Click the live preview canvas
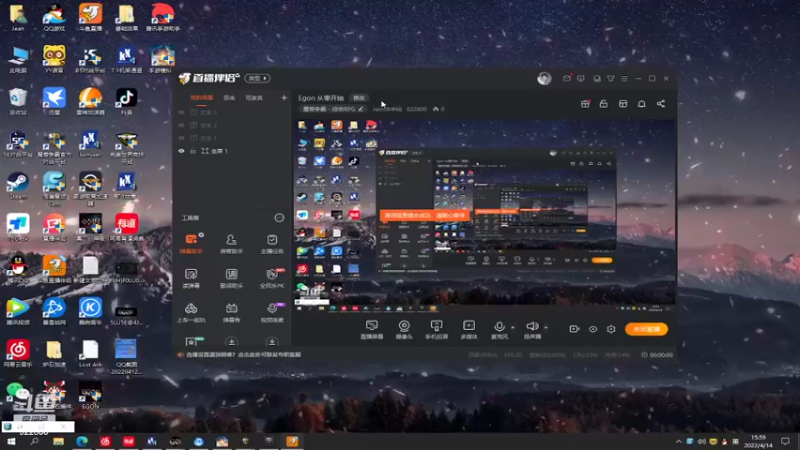The width and height of the screenshot is (800, 450). 485,214
